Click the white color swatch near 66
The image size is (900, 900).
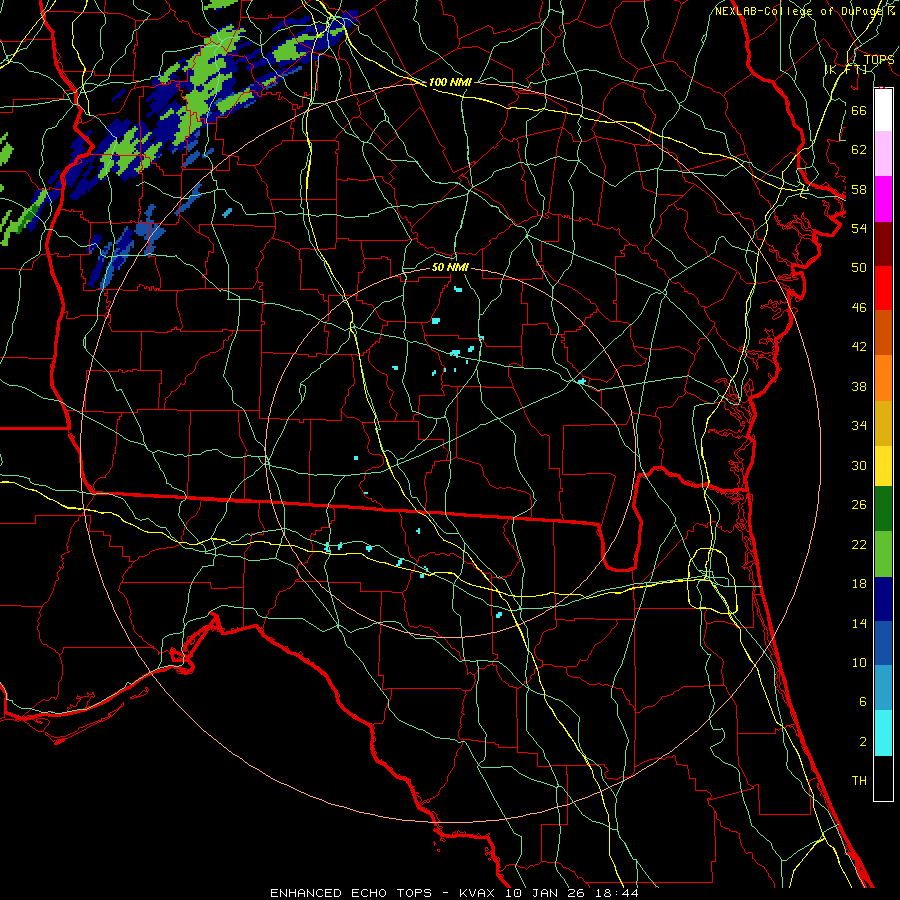(x=883, y=110)
